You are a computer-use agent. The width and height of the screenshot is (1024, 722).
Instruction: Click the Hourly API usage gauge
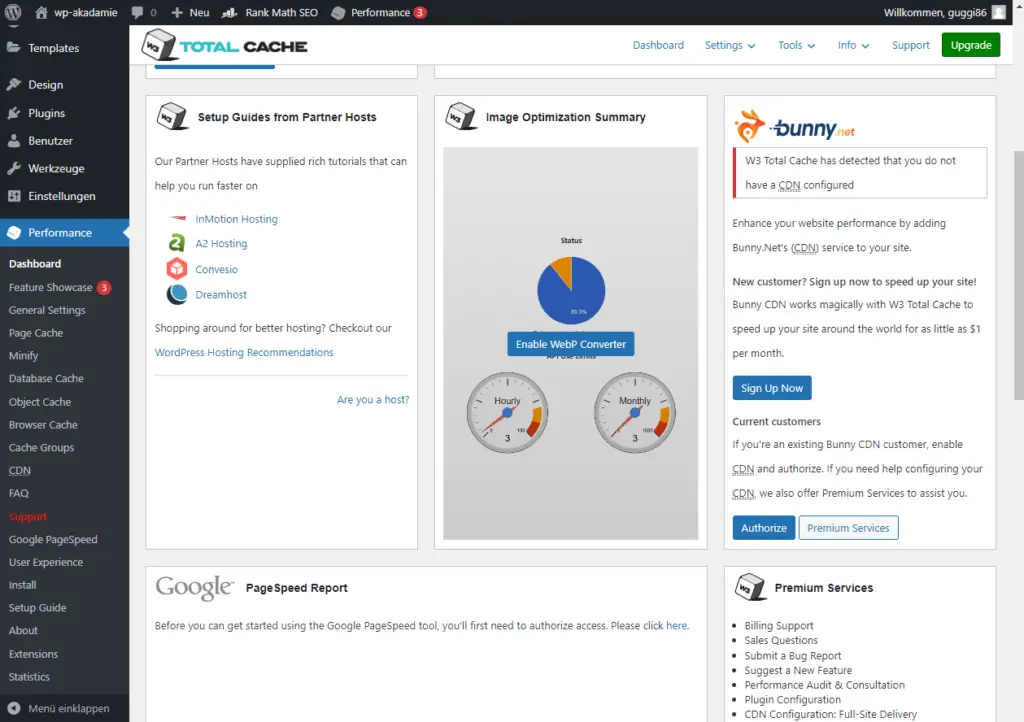(507, 413)
